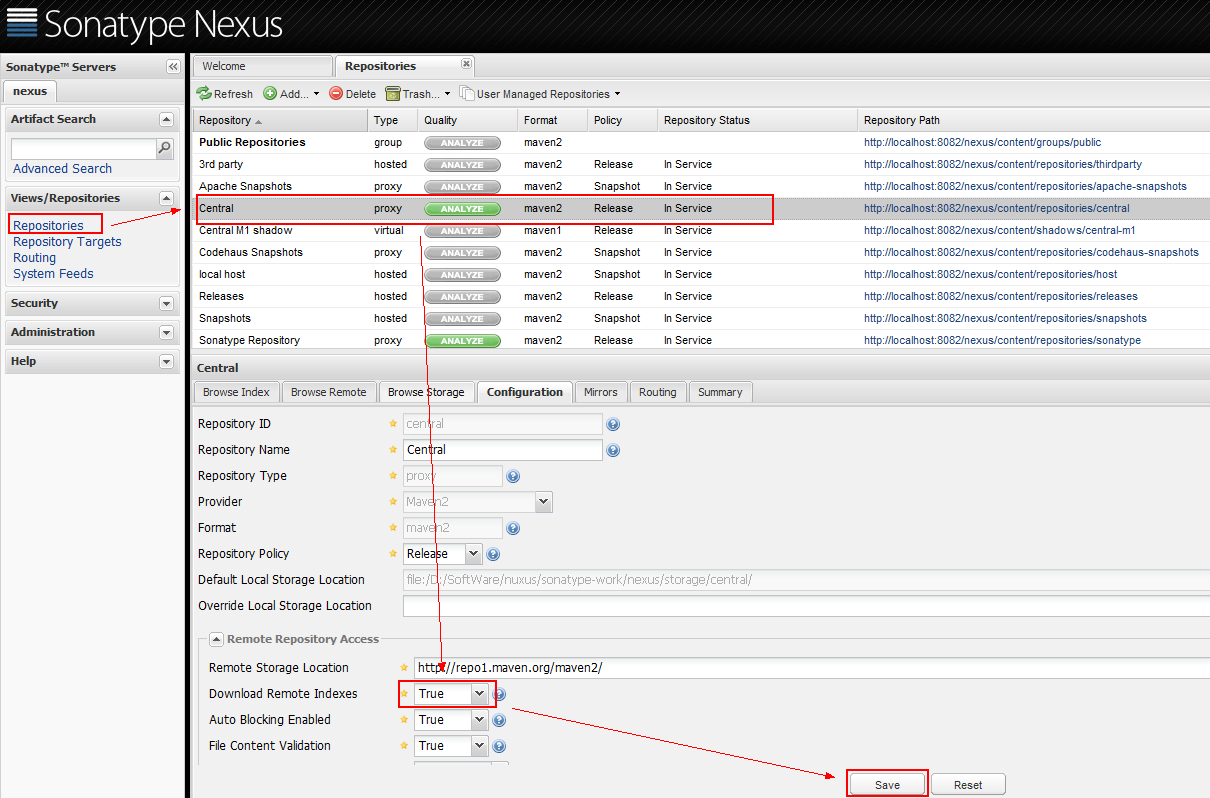Switch to the Summary tab

click(720, 392)
